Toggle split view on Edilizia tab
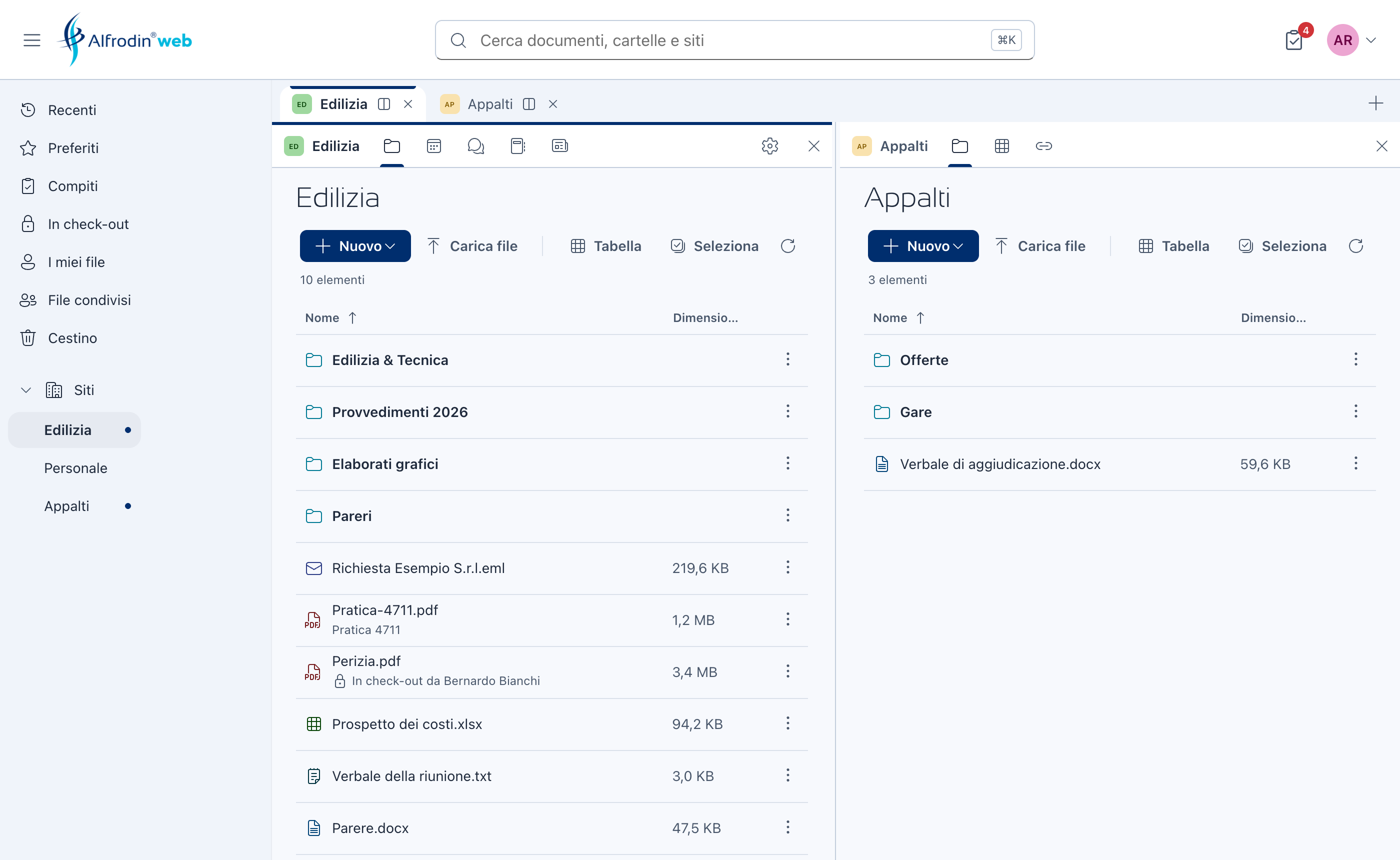This screenshot has width=1400, height=860. coord(384,104)
